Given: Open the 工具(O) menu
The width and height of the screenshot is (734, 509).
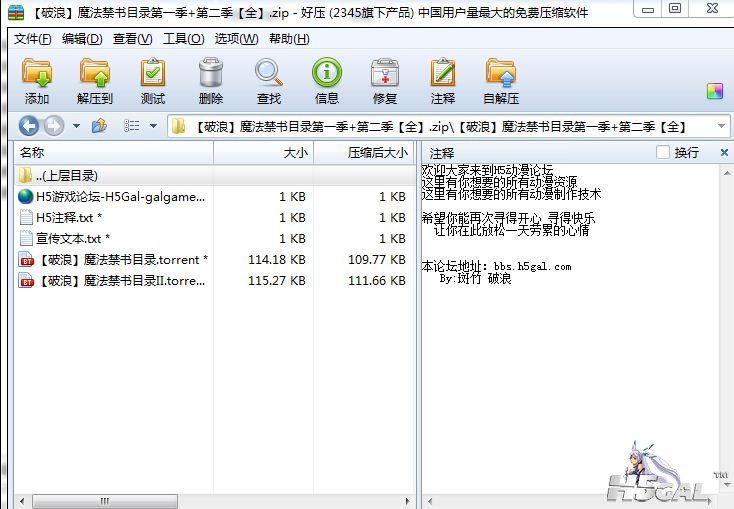Looking at the screenshot, I should click(183, 39).
